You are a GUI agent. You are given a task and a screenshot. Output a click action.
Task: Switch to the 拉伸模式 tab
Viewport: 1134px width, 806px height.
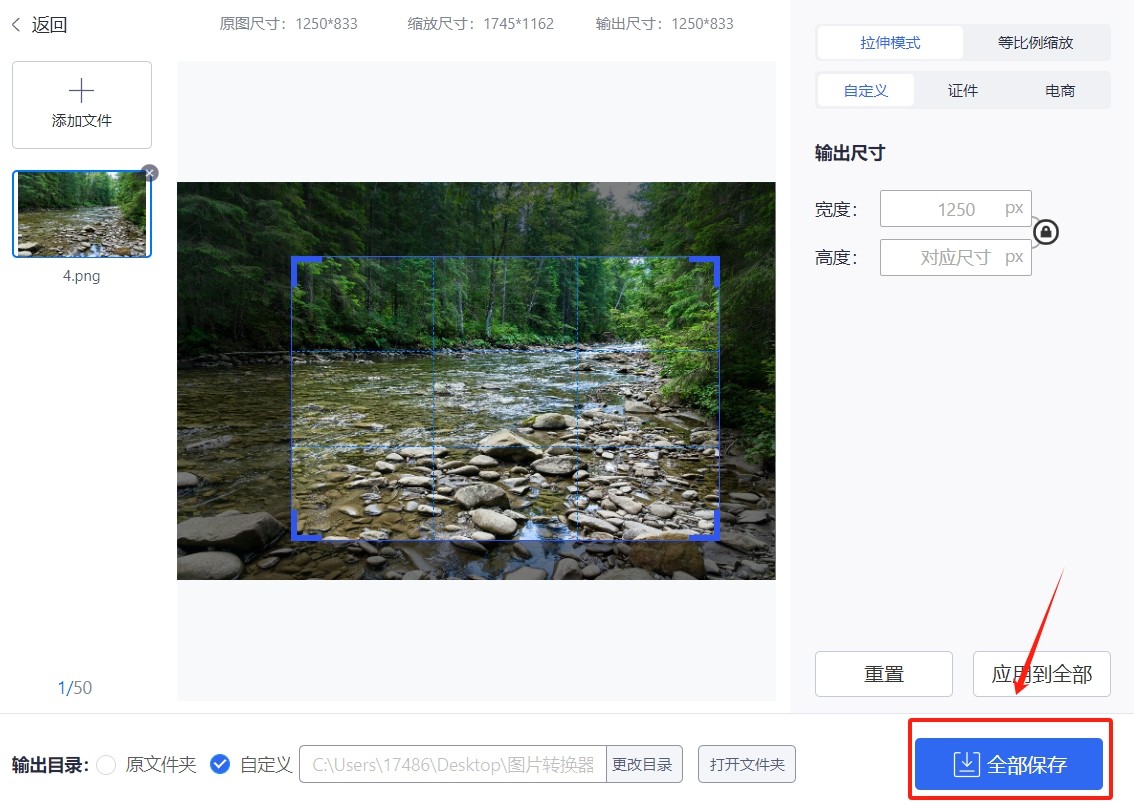point(890,43)
